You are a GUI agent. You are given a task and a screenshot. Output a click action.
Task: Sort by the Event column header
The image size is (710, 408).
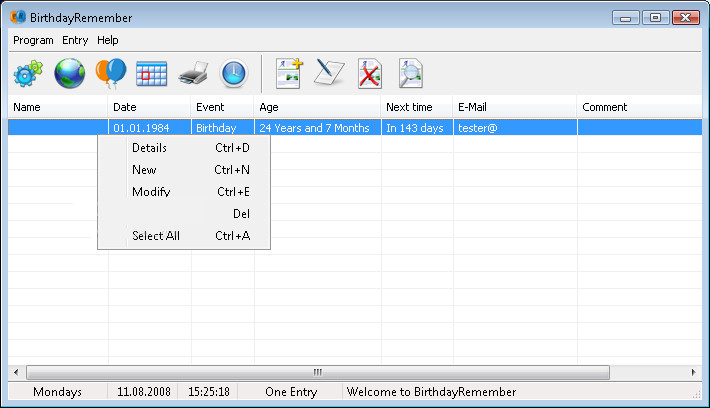[x=222, y=107]
